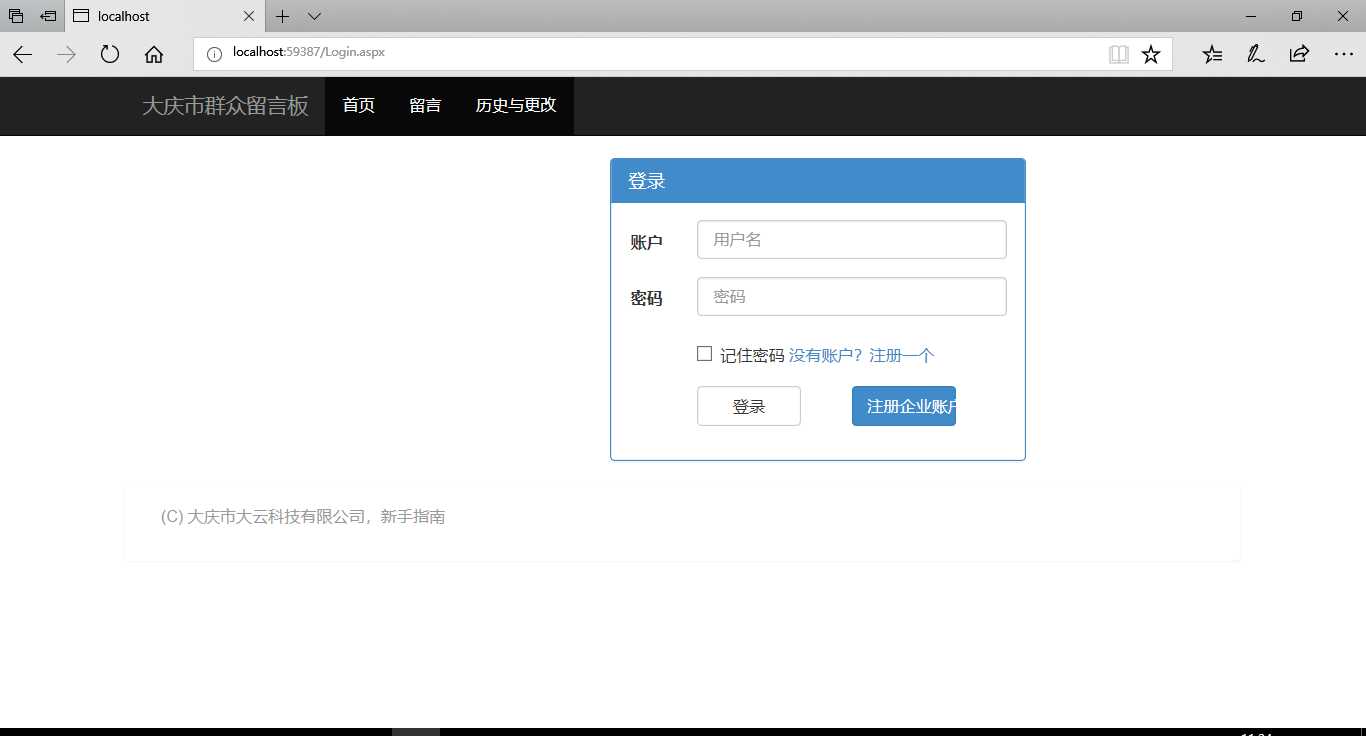Click the 登录 button
Screen dimensions: 1366x736
pyautogui.click(x=749, y=406)
